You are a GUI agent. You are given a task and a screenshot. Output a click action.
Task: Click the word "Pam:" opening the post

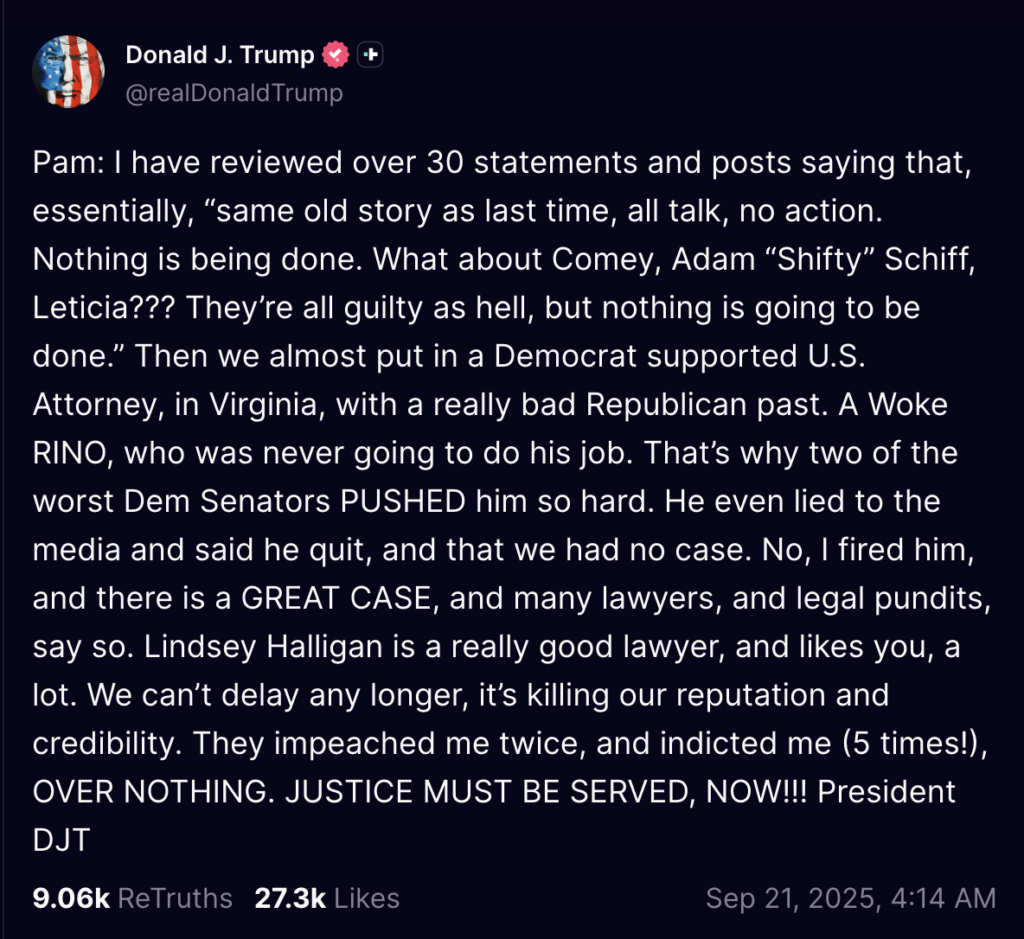tap(69, 163)
